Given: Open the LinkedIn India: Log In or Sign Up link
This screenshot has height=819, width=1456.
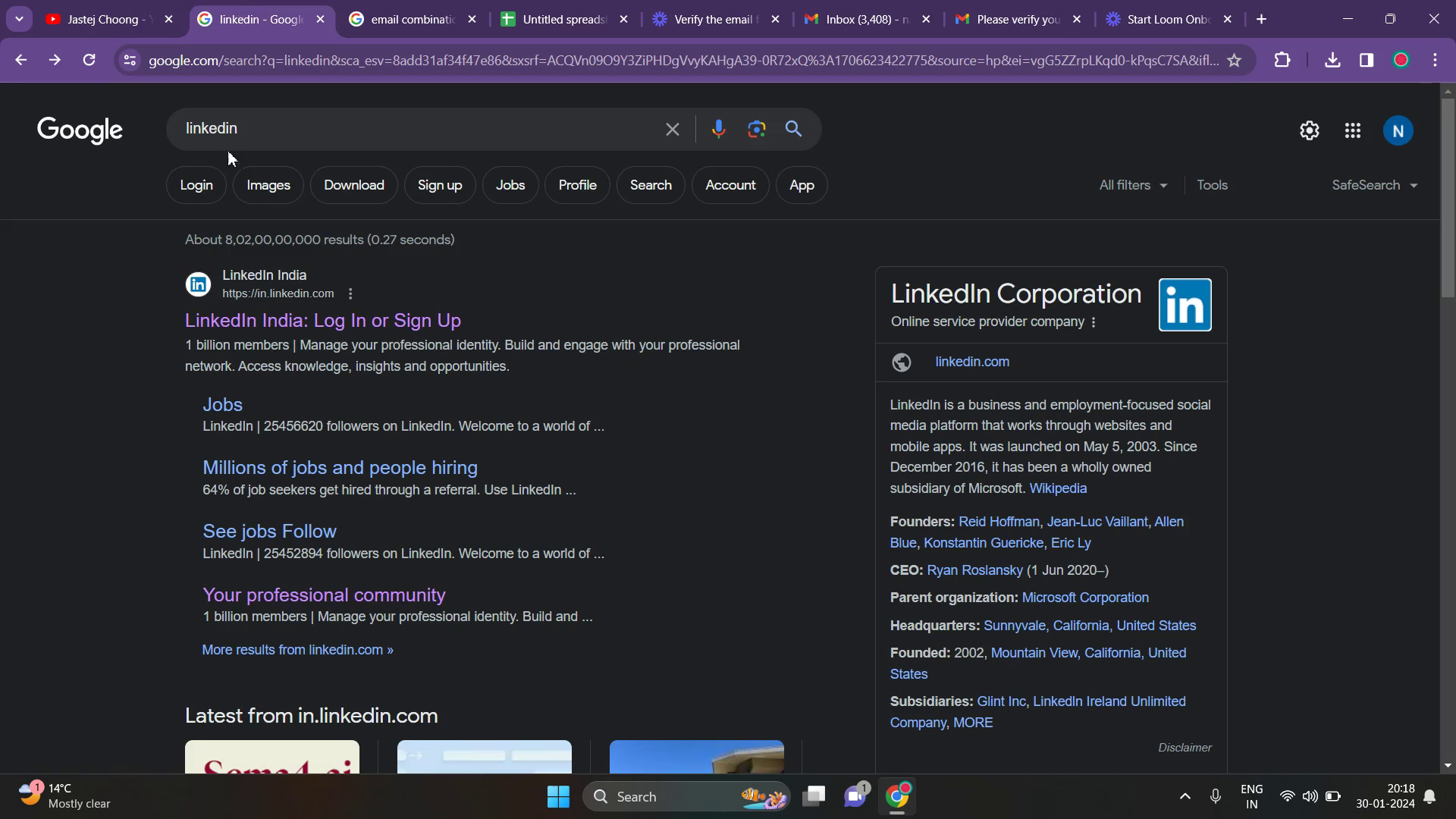Looking at the screenshot, I should pyautogui.click(x=322, y=320).
